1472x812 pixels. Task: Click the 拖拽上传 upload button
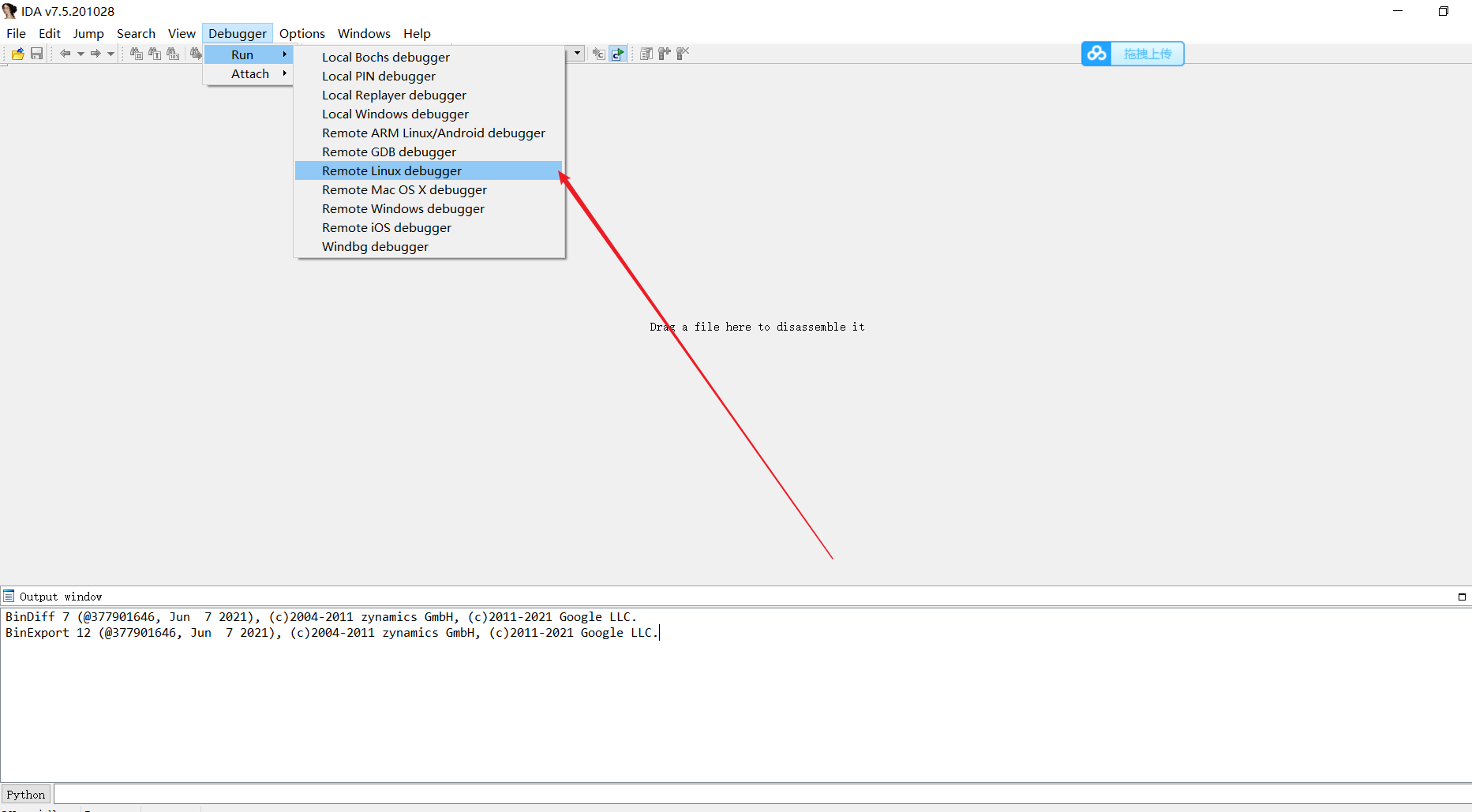point(1148,54)
